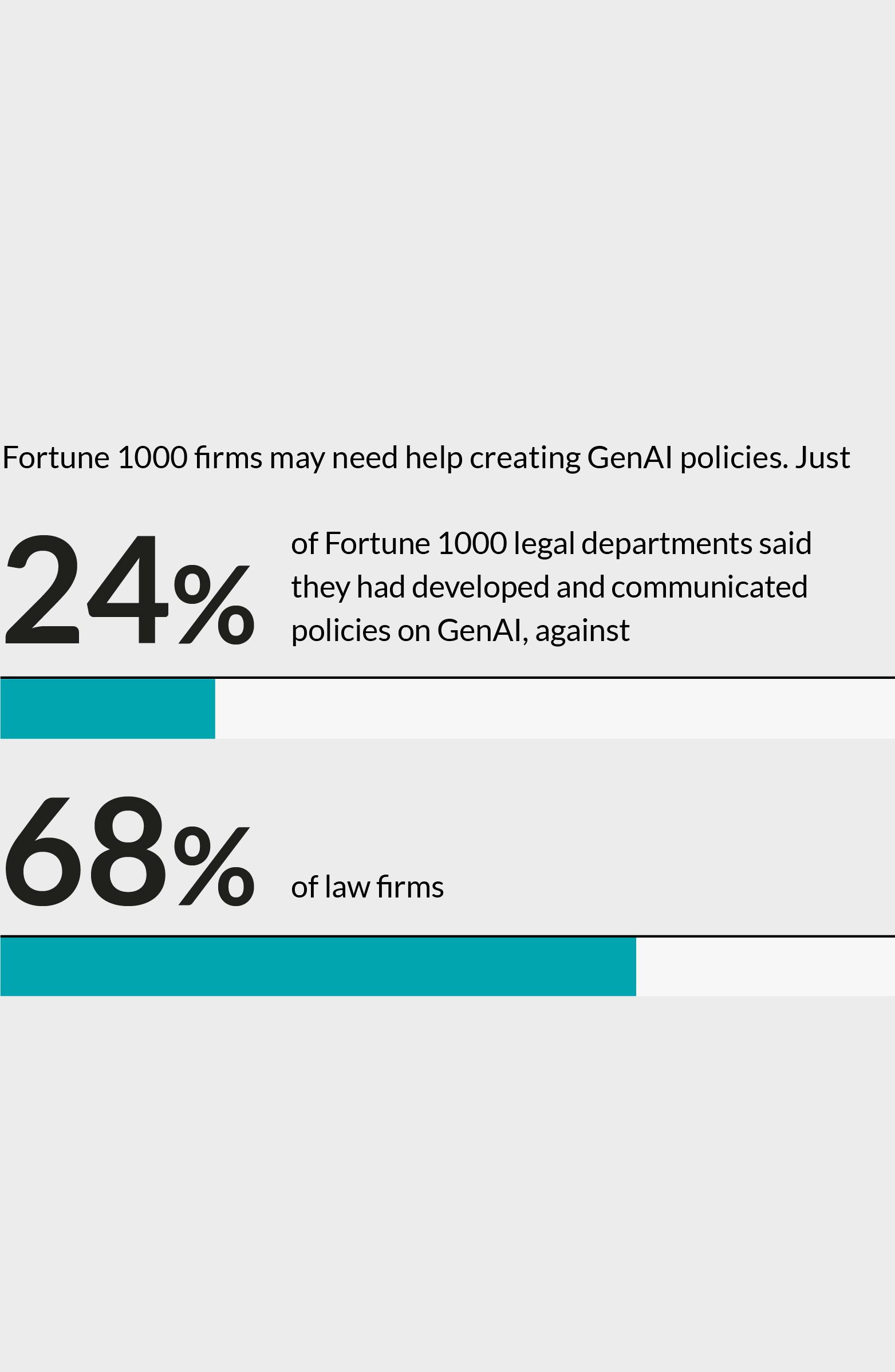Click the word 'communicated' in the description
Image resolution: width=895 pixels, height=1372 pixels.
tap(709, 587)
